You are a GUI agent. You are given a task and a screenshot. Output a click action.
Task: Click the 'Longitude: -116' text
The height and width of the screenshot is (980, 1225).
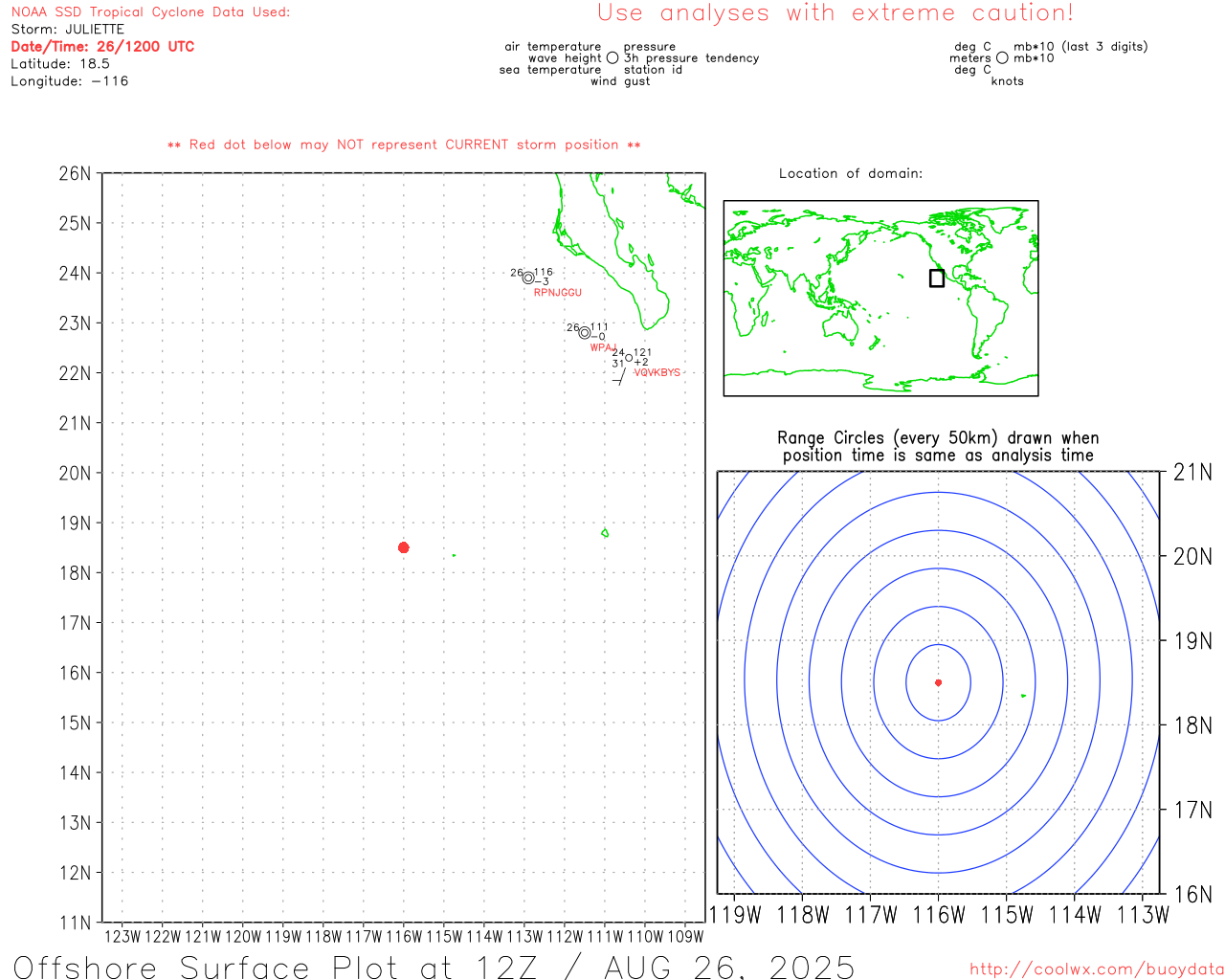[70, 81]
